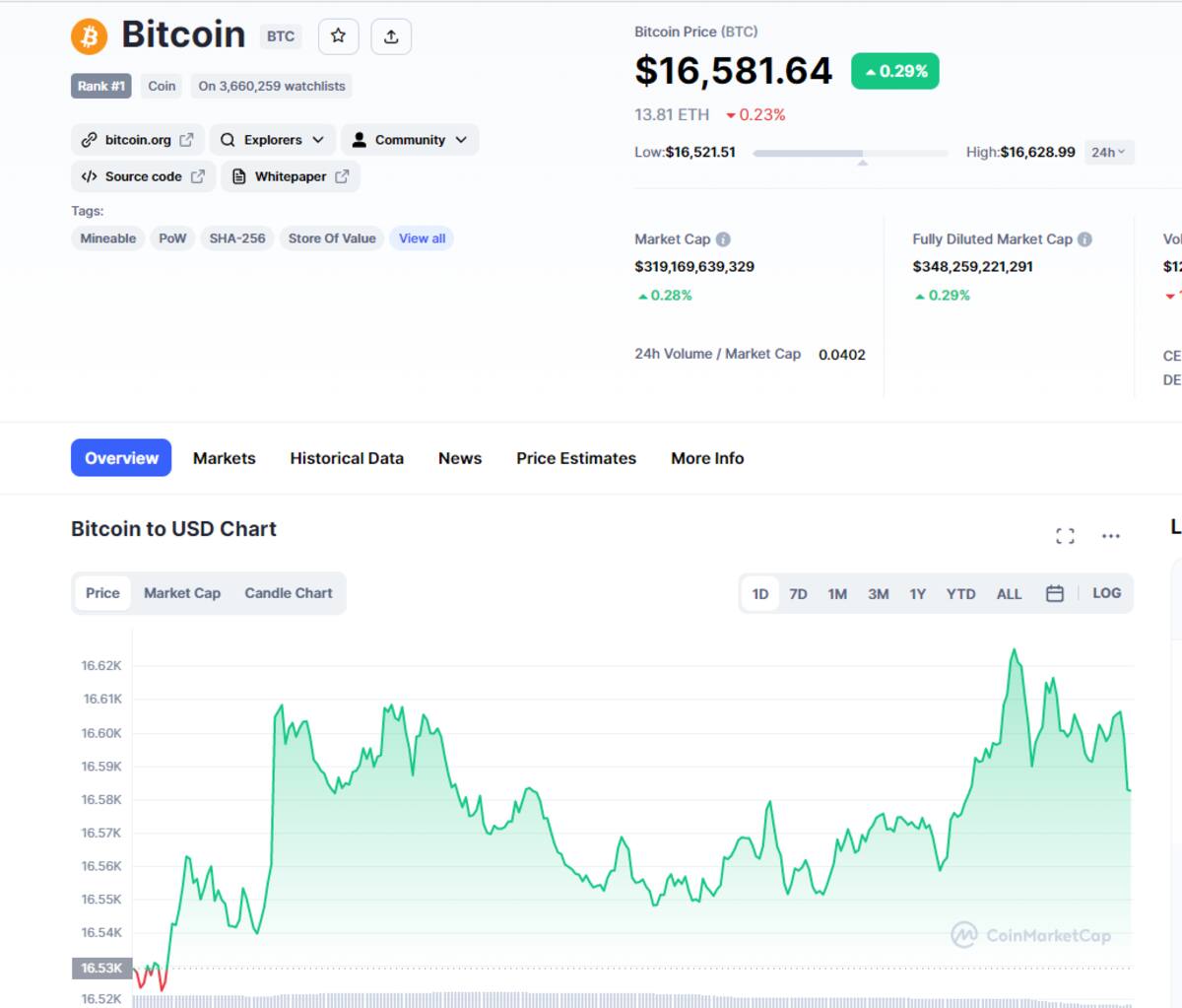Click the BTC ticker badge
This screenshot has height=1008, width=1182.
click(281, 36)
